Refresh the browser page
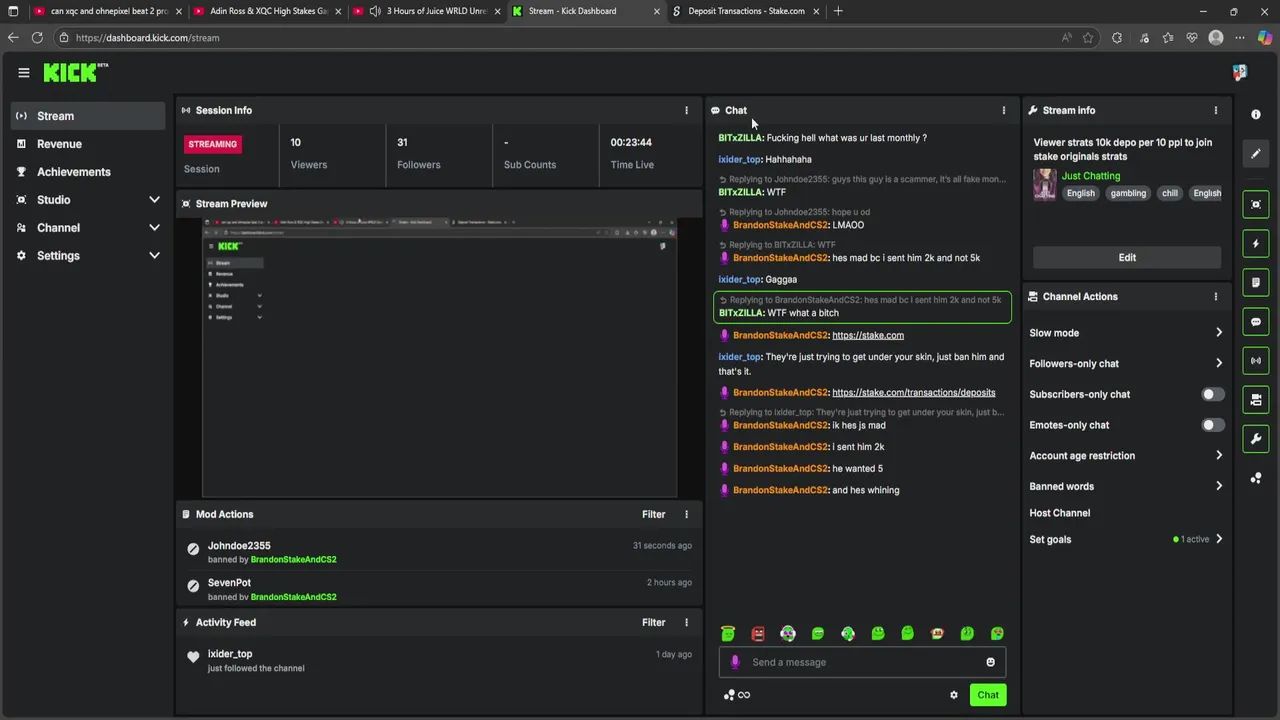 pyautogui.click(x=37, y=38)
